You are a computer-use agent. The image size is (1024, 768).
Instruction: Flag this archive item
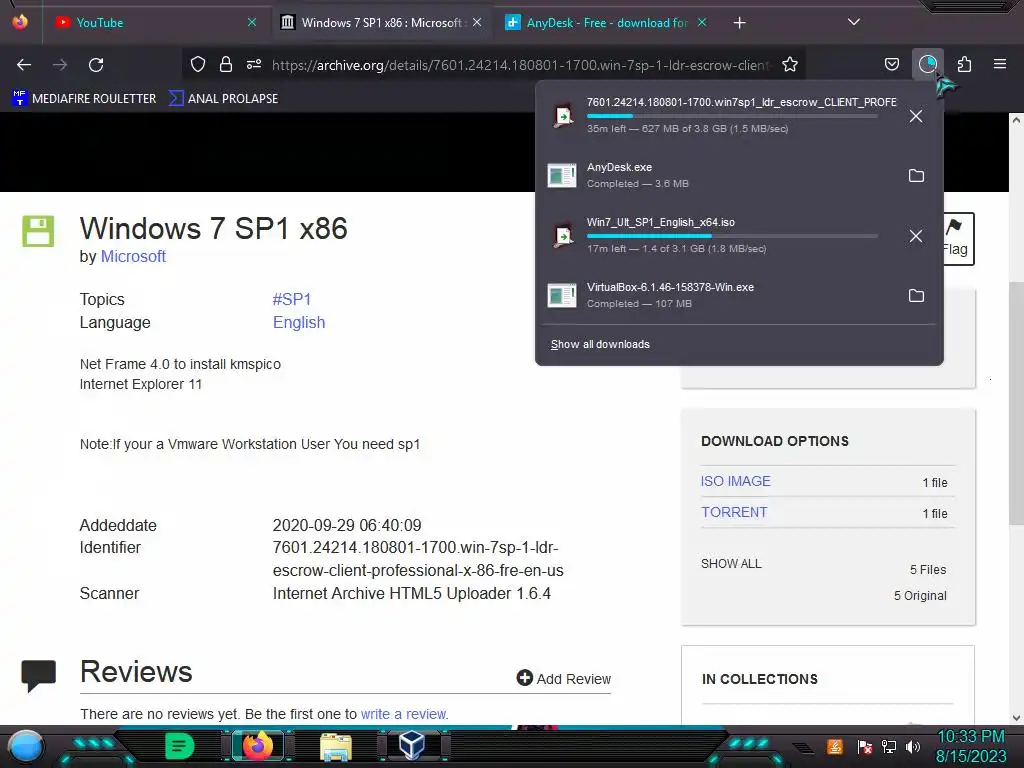957,238
